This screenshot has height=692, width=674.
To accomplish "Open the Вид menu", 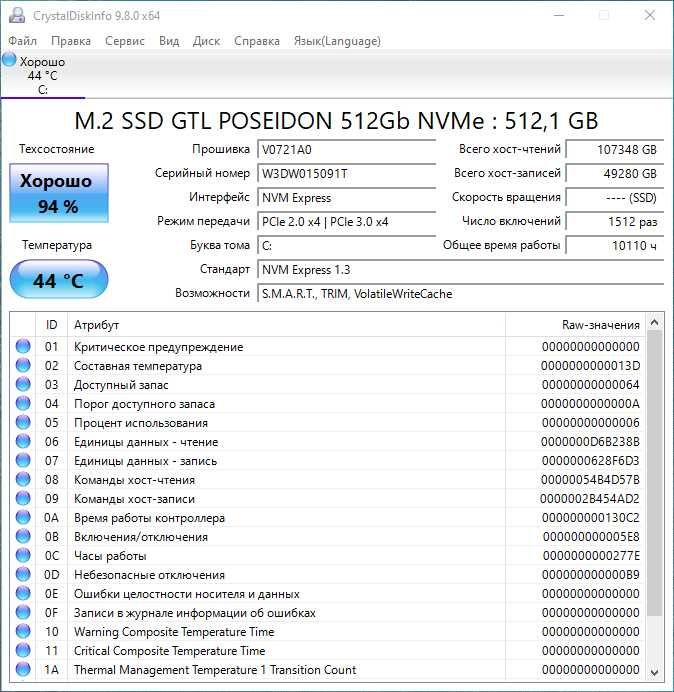I will 169,41.
